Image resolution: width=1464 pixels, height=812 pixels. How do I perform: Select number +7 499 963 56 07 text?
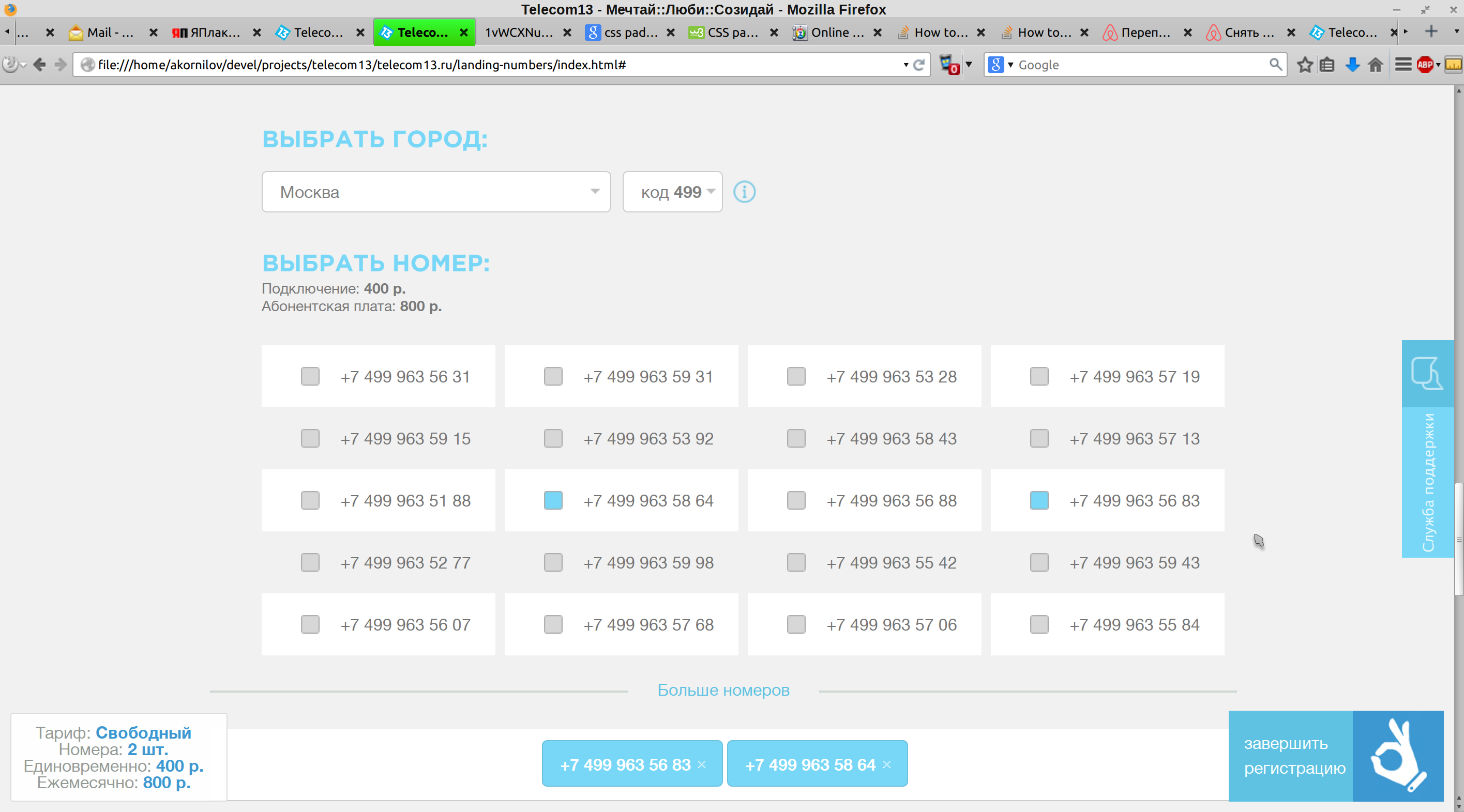click(x=405, y=624)
